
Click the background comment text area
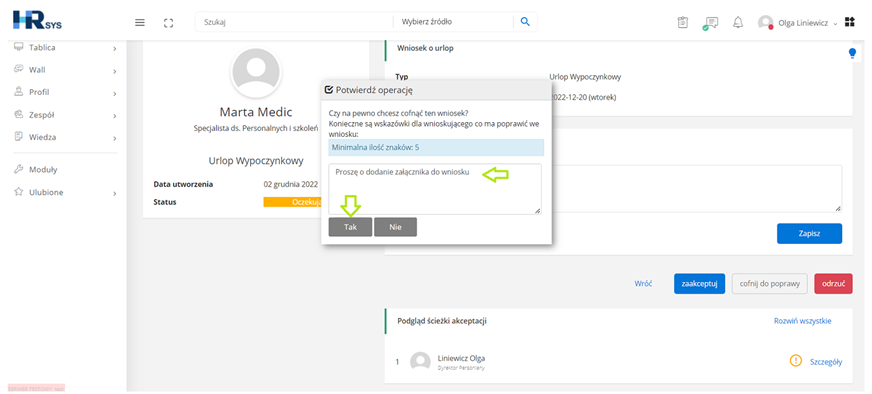pyautogui.click(x=697, y=188)
